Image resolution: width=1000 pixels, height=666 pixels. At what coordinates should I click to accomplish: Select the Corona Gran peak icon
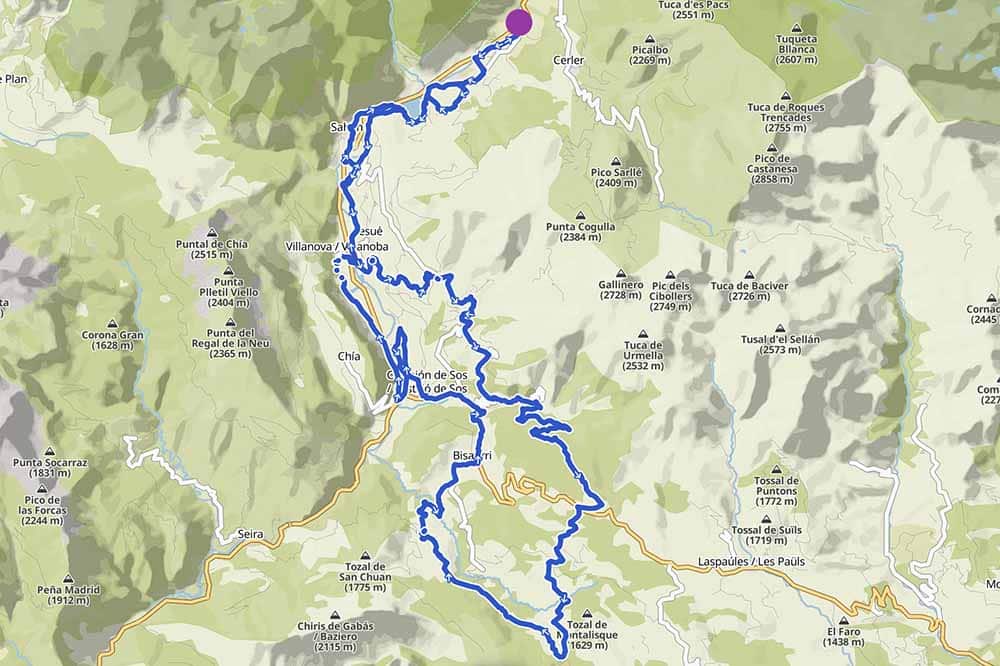coord(112,324)
